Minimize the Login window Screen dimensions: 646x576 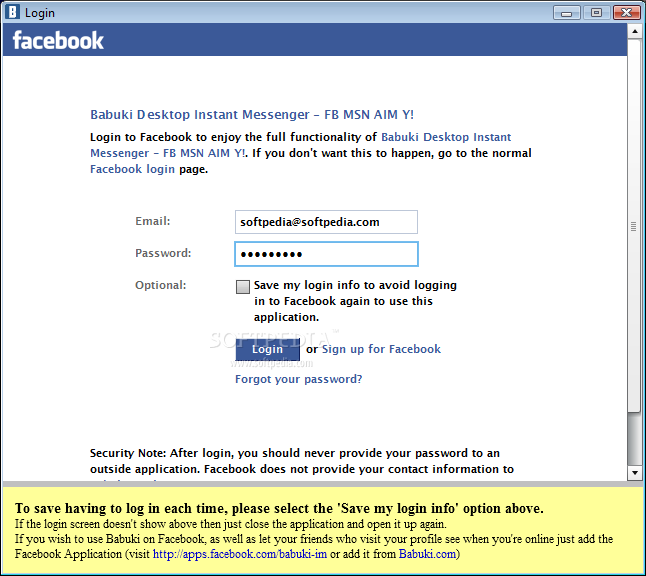(x=566, y=13)
